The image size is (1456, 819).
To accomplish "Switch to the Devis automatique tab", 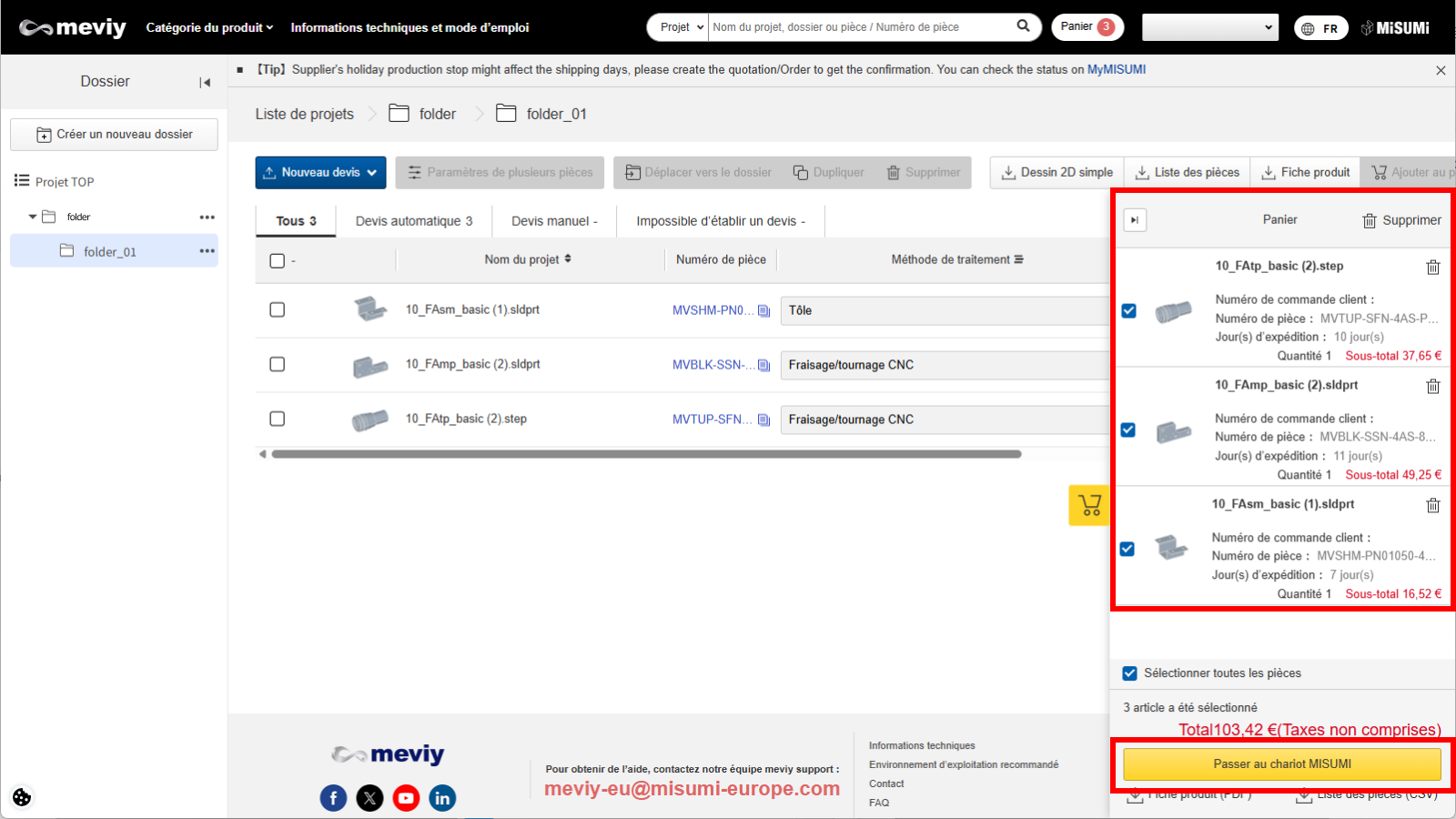I will tap(413, 221).
